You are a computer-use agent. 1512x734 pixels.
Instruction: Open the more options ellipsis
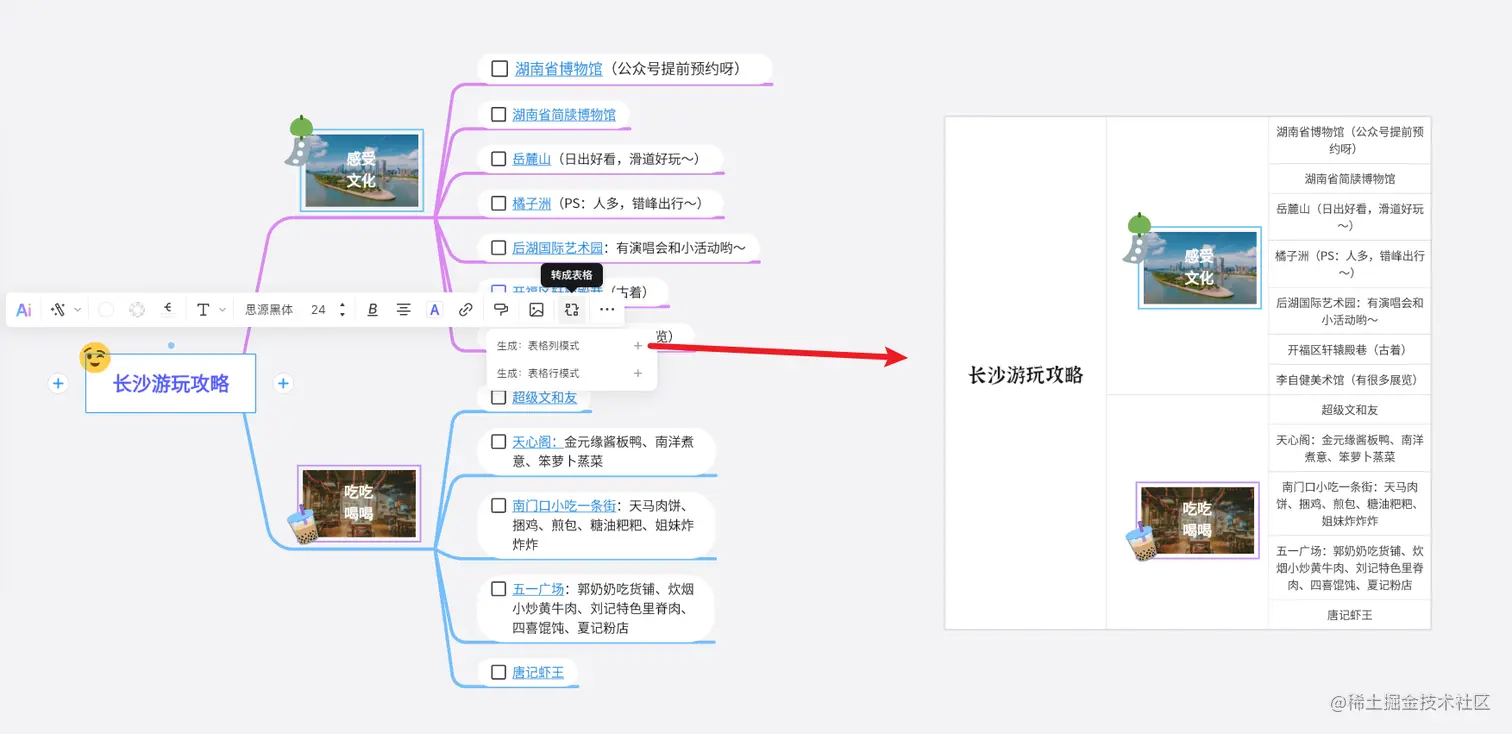click(607, 310)
